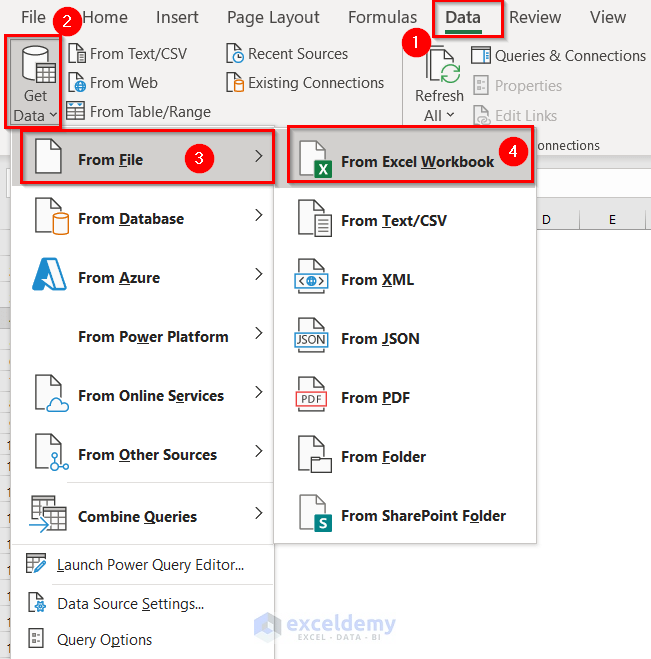This screenshot has width=651, height=659.
Task: Switch to the Review tab
Action: 535,17
